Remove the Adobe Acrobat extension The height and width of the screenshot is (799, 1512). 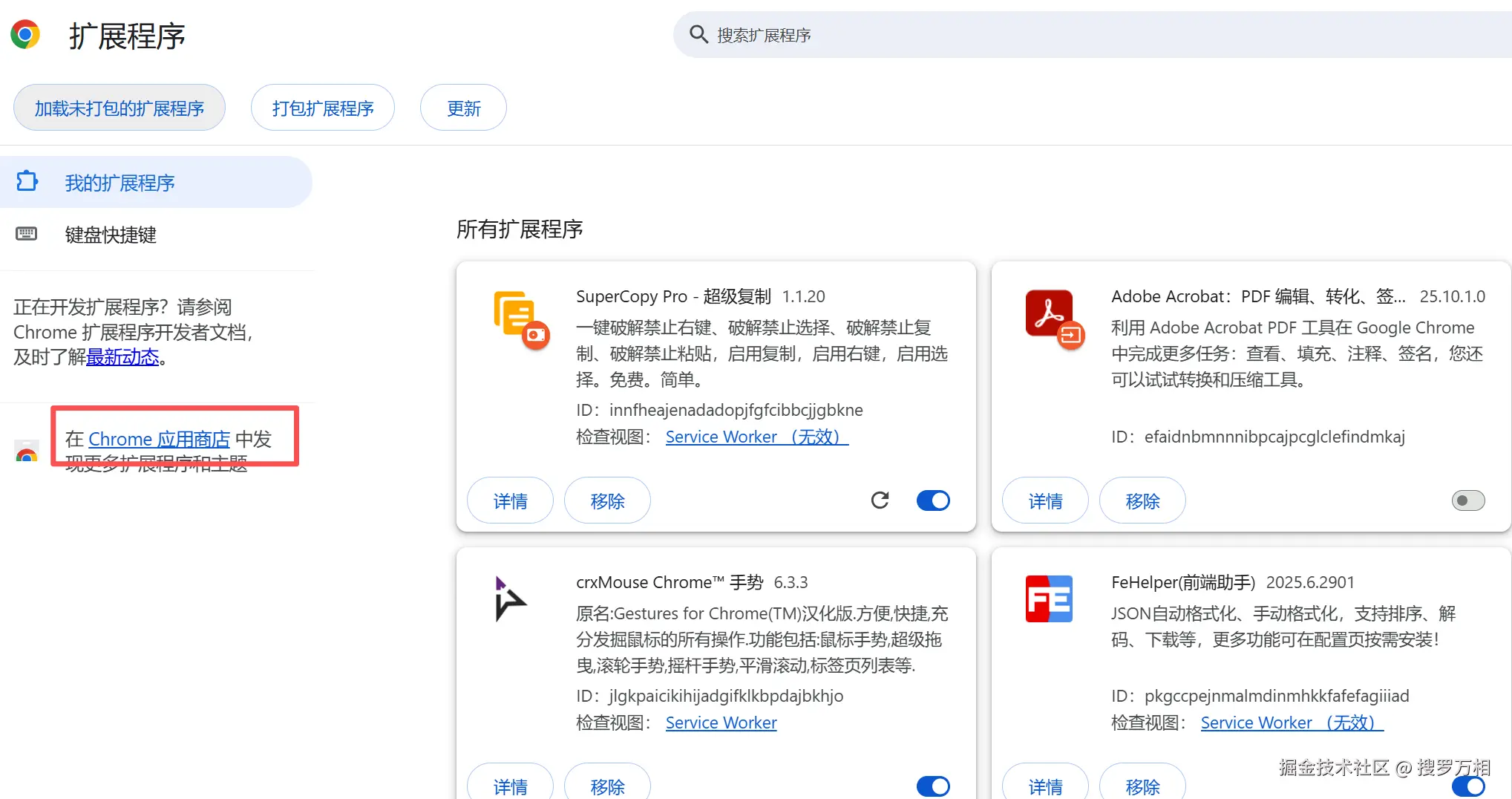1142,500
